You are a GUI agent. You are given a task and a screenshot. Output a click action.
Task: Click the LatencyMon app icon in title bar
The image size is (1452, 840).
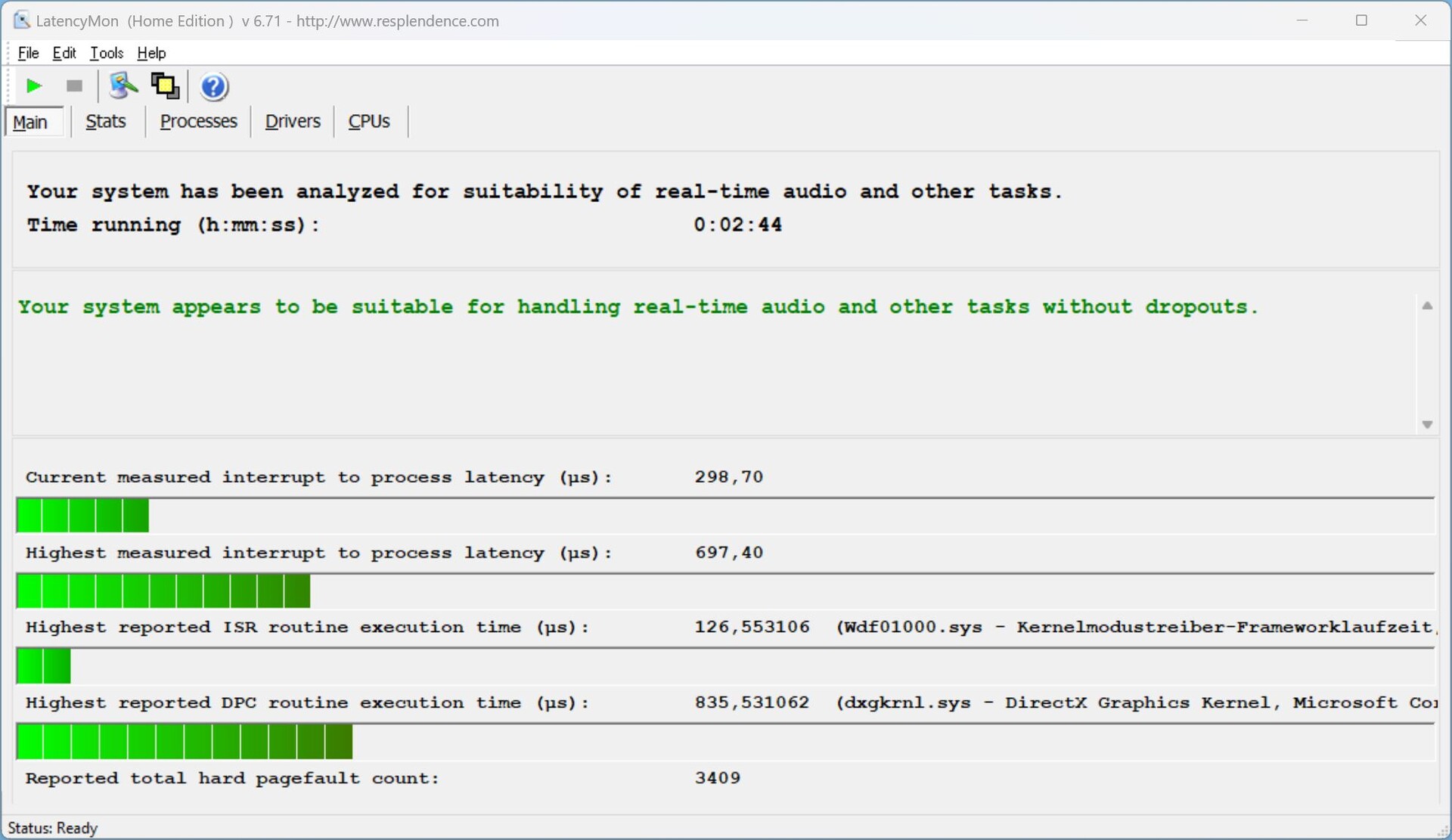click(21, 20)
